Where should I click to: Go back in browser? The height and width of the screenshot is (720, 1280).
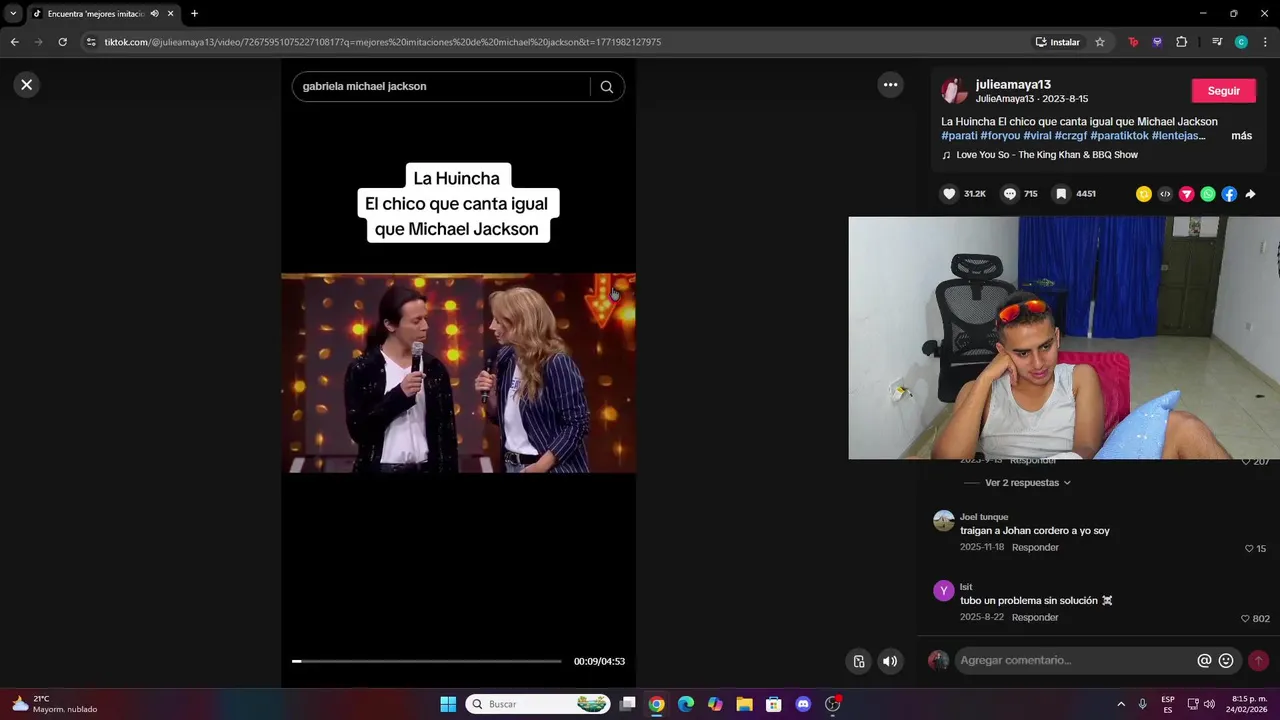tap(14, 42)
